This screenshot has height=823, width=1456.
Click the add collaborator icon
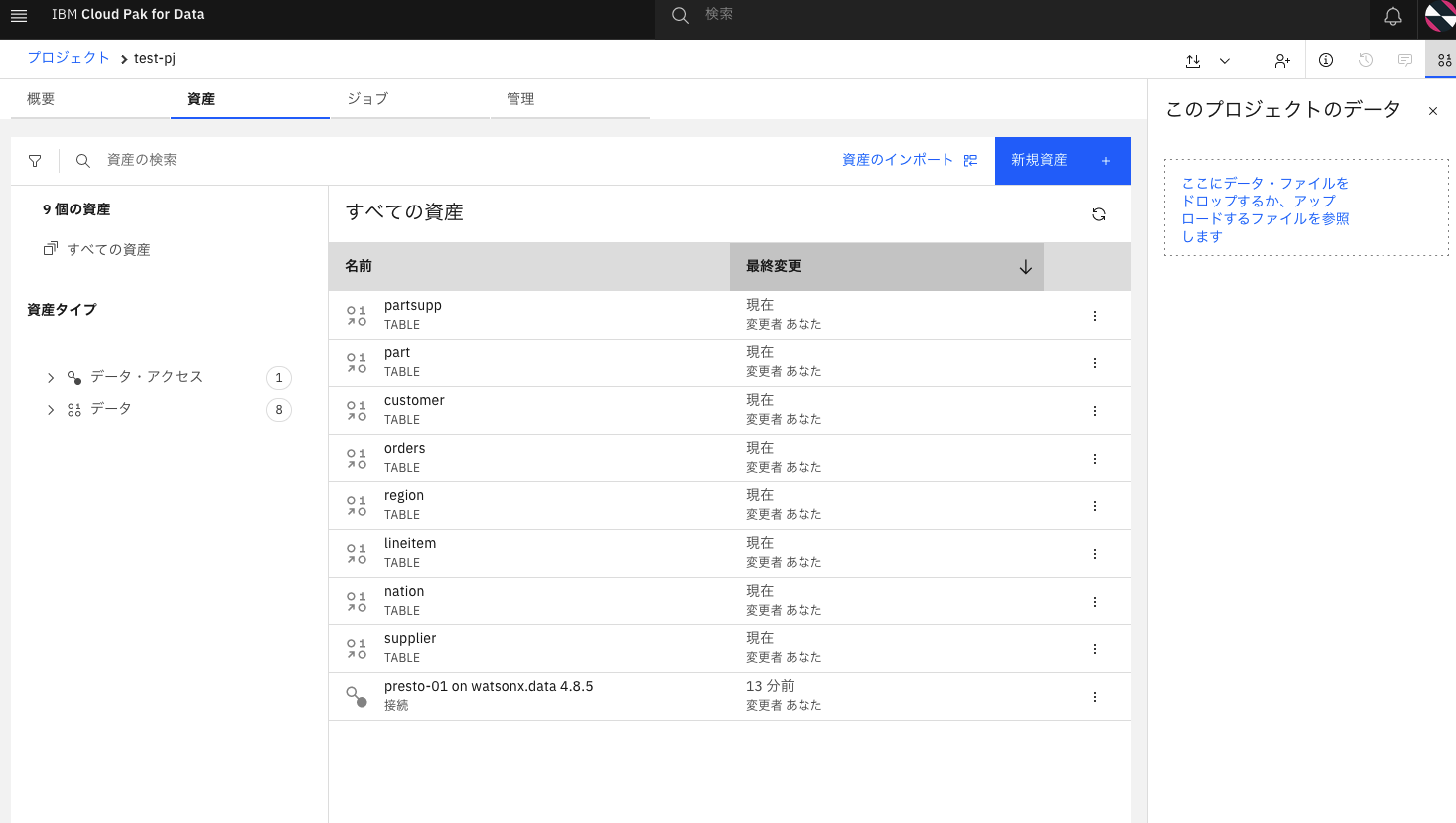(1282, 60)
